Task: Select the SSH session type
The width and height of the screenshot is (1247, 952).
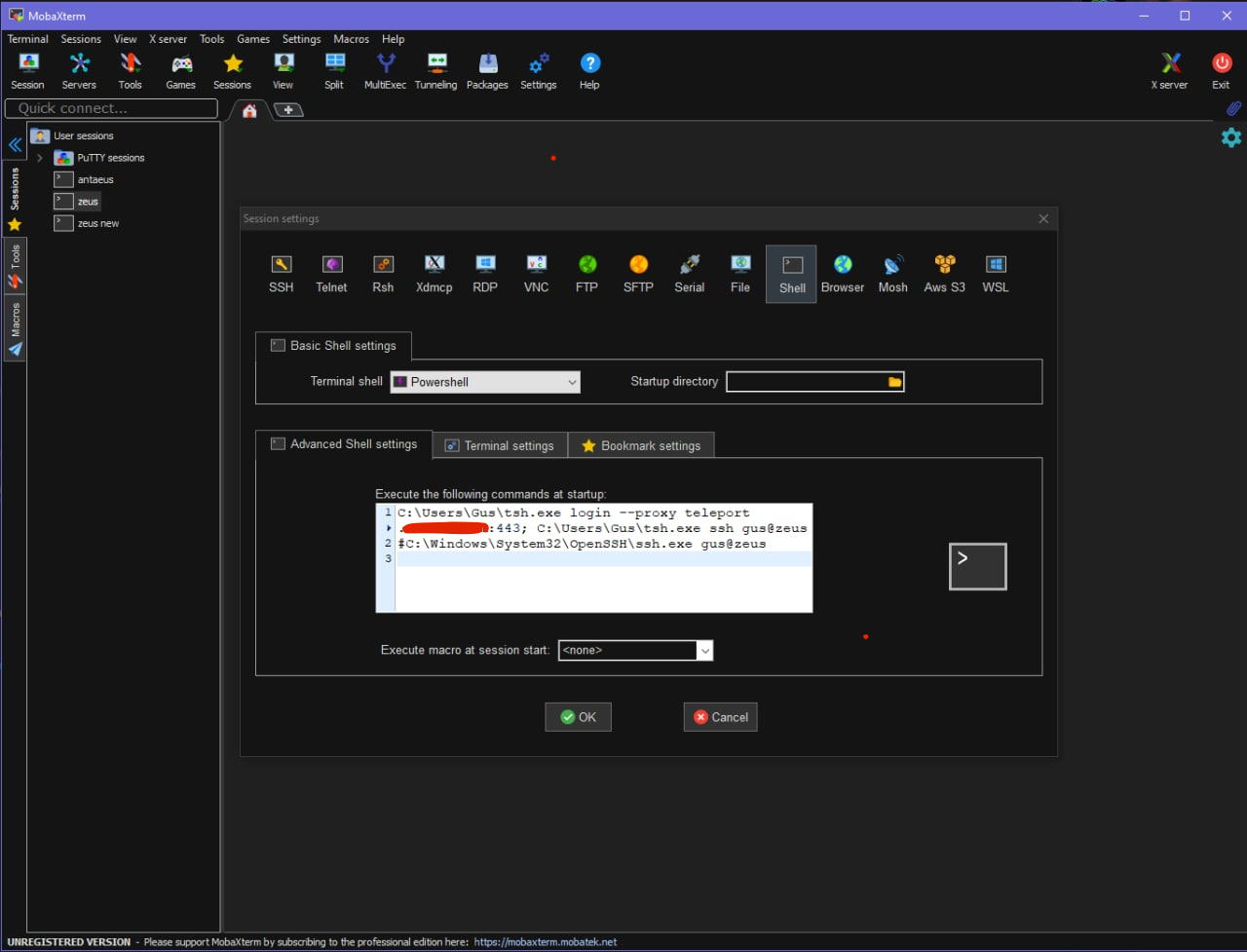Action: (x=281, y=271)
